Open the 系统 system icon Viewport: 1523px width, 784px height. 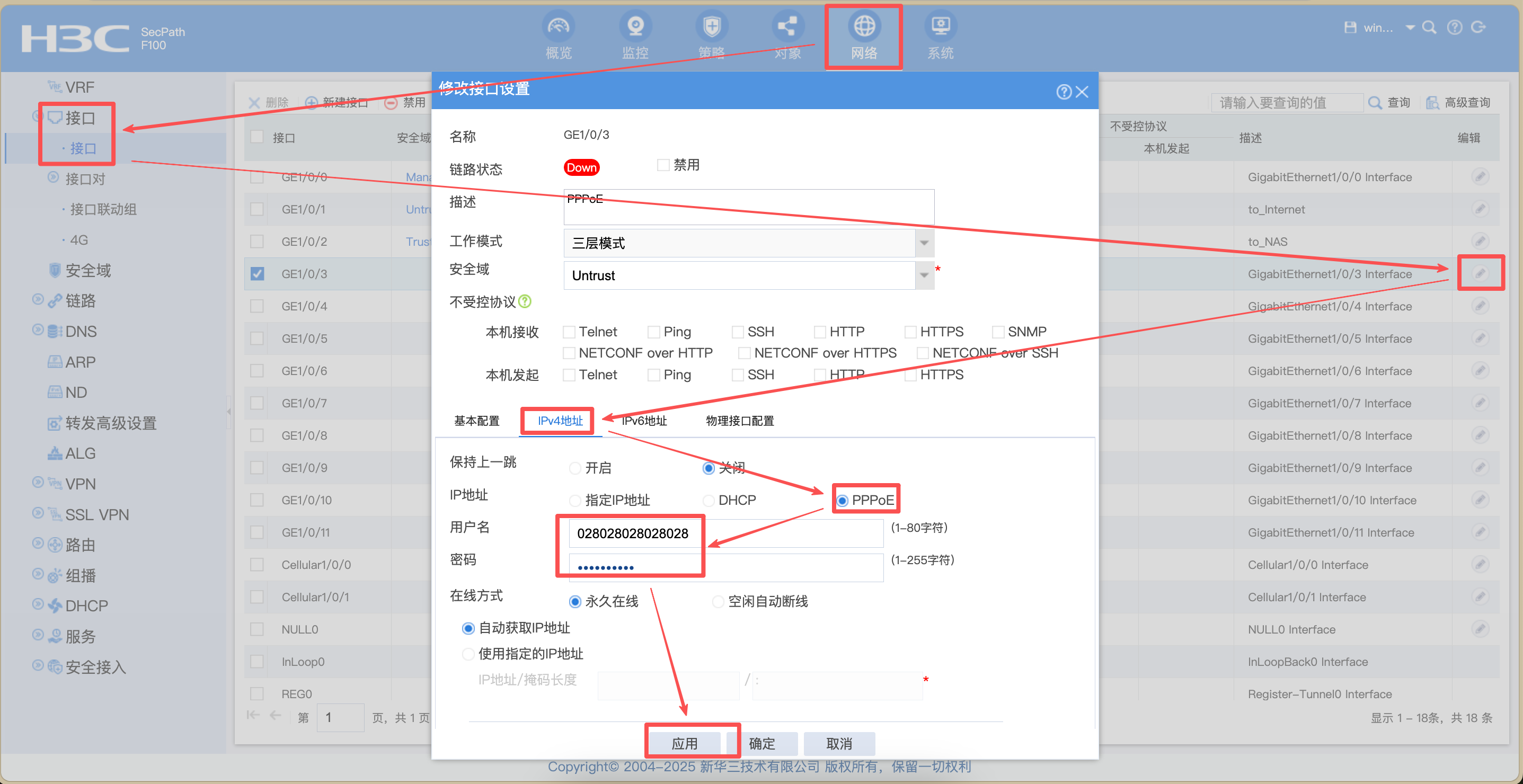click(x=940, y=26)
